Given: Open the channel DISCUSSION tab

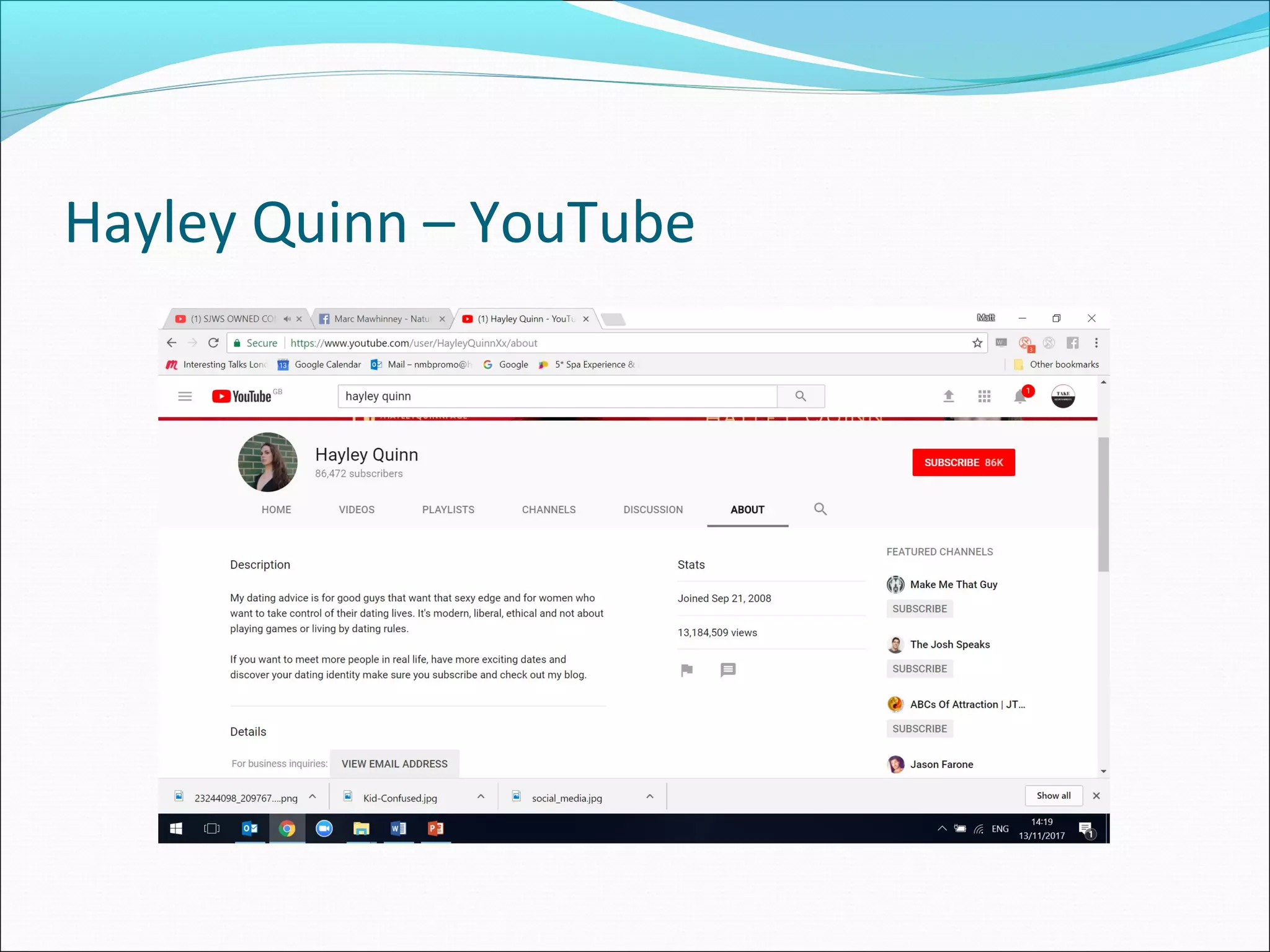Looking at the screenshot, I should [653, 509].
